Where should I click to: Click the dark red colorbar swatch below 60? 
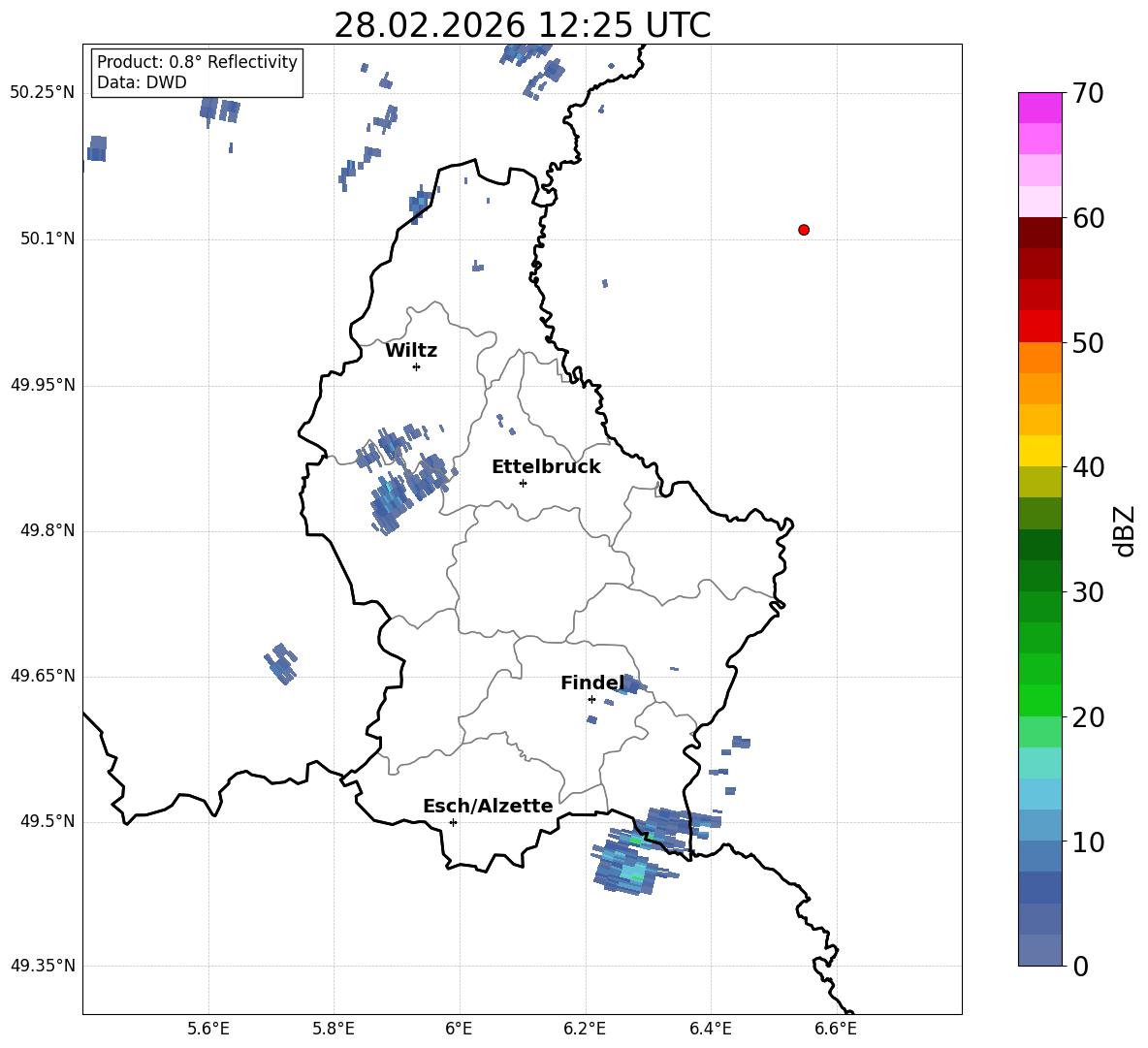point(1040,233)
